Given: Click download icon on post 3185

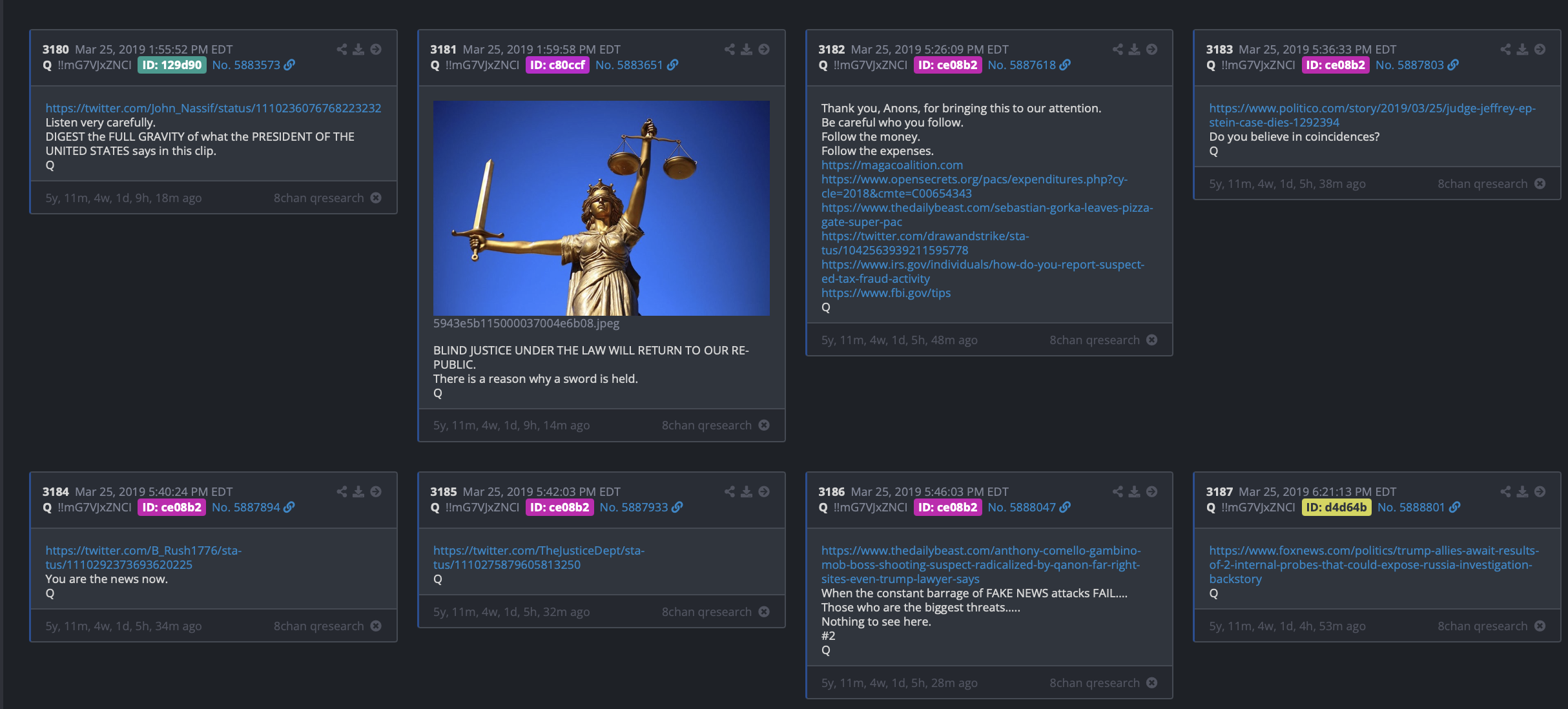Looking at the screenshot, I should (747, 491).
